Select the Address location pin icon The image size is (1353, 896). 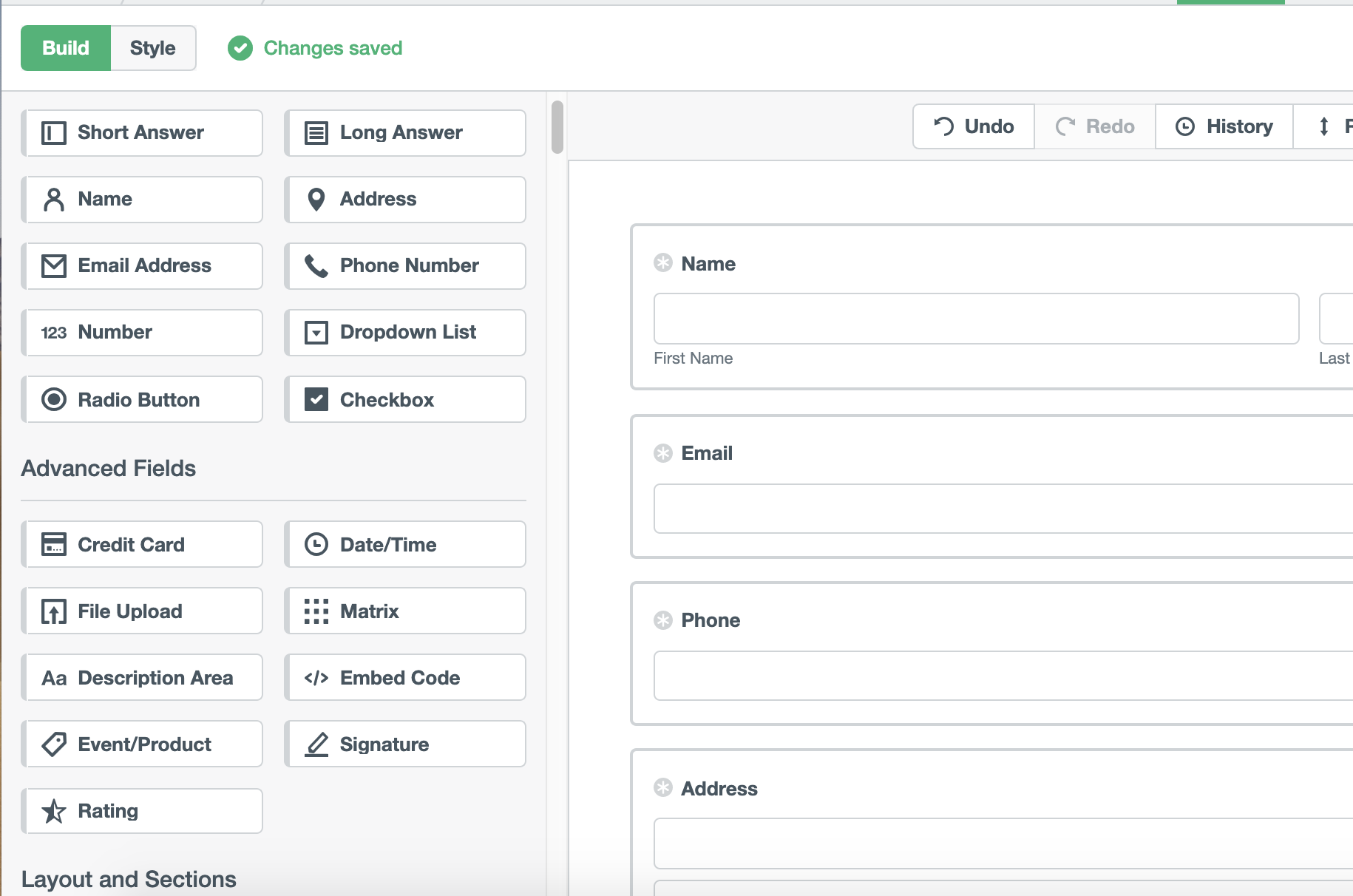(316, 199)
